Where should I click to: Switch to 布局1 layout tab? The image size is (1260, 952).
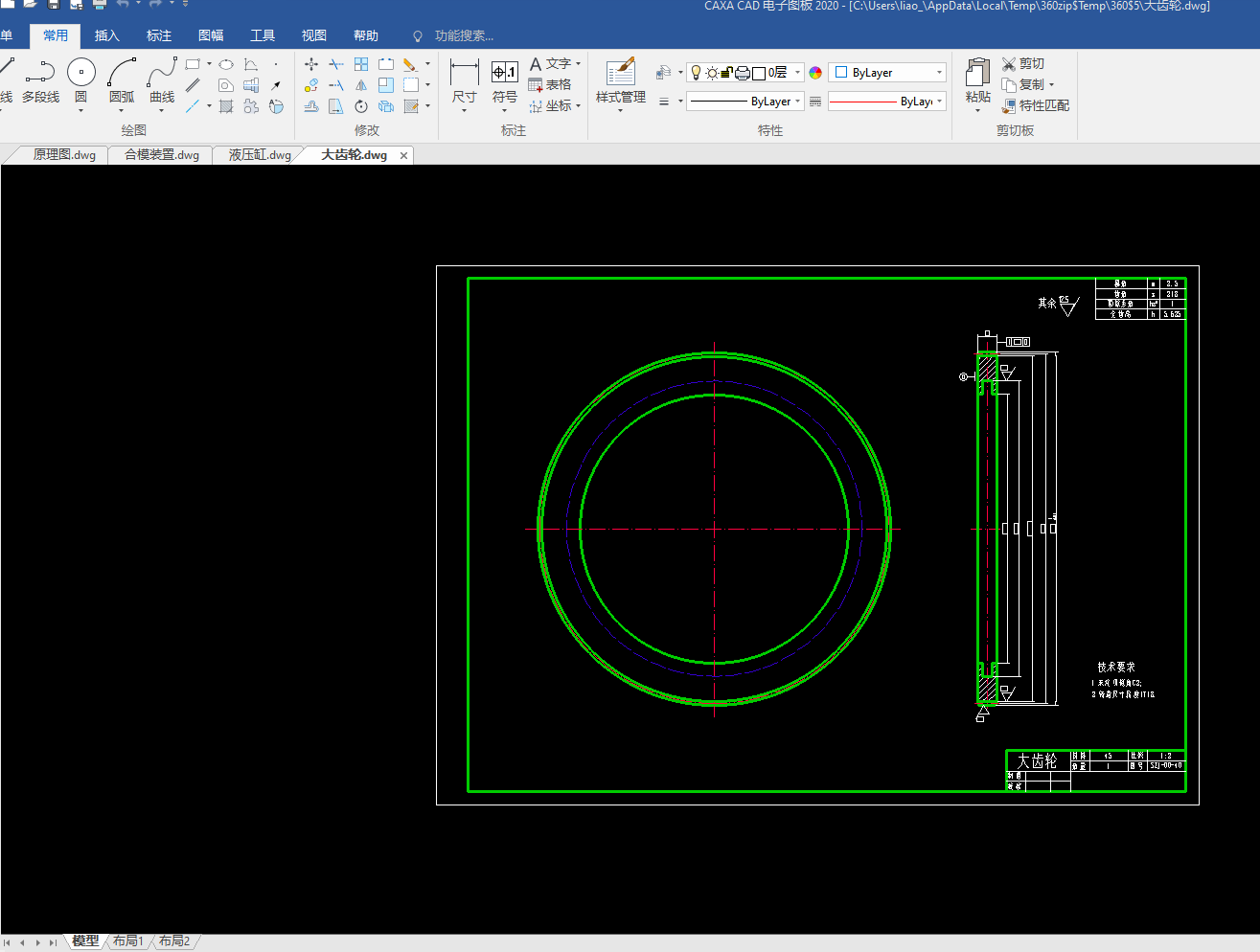pos(127,941)
